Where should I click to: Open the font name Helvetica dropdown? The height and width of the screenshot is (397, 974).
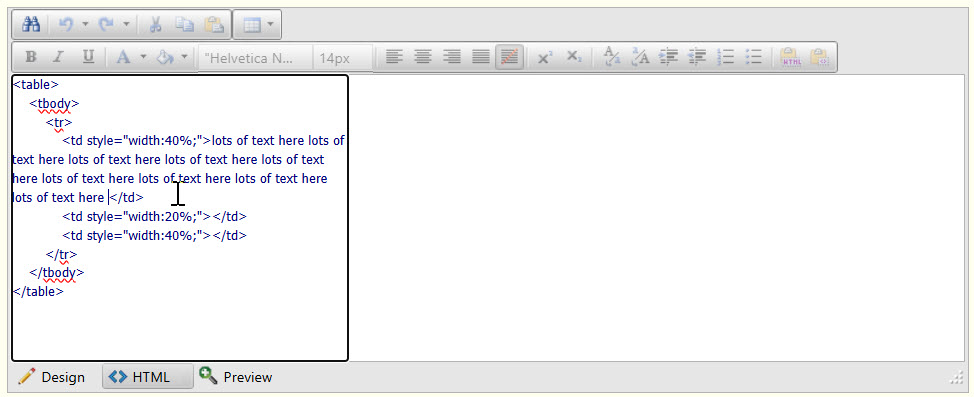coord(255,58)
